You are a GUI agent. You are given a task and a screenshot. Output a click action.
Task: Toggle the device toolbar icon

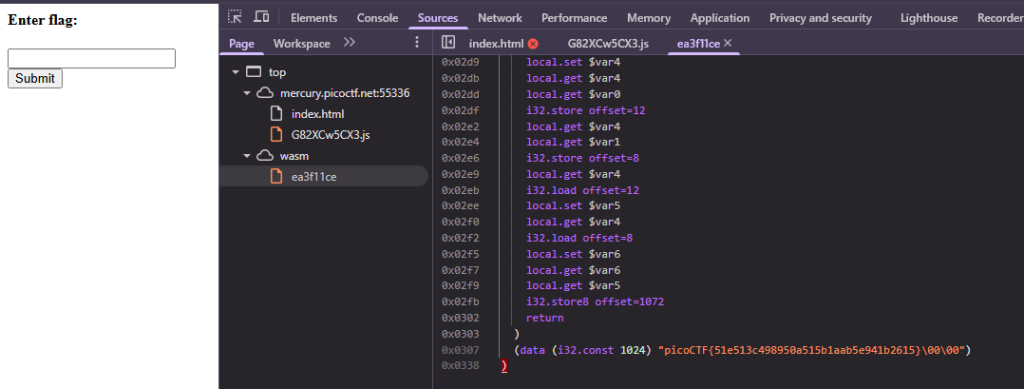tap(261, 18)
